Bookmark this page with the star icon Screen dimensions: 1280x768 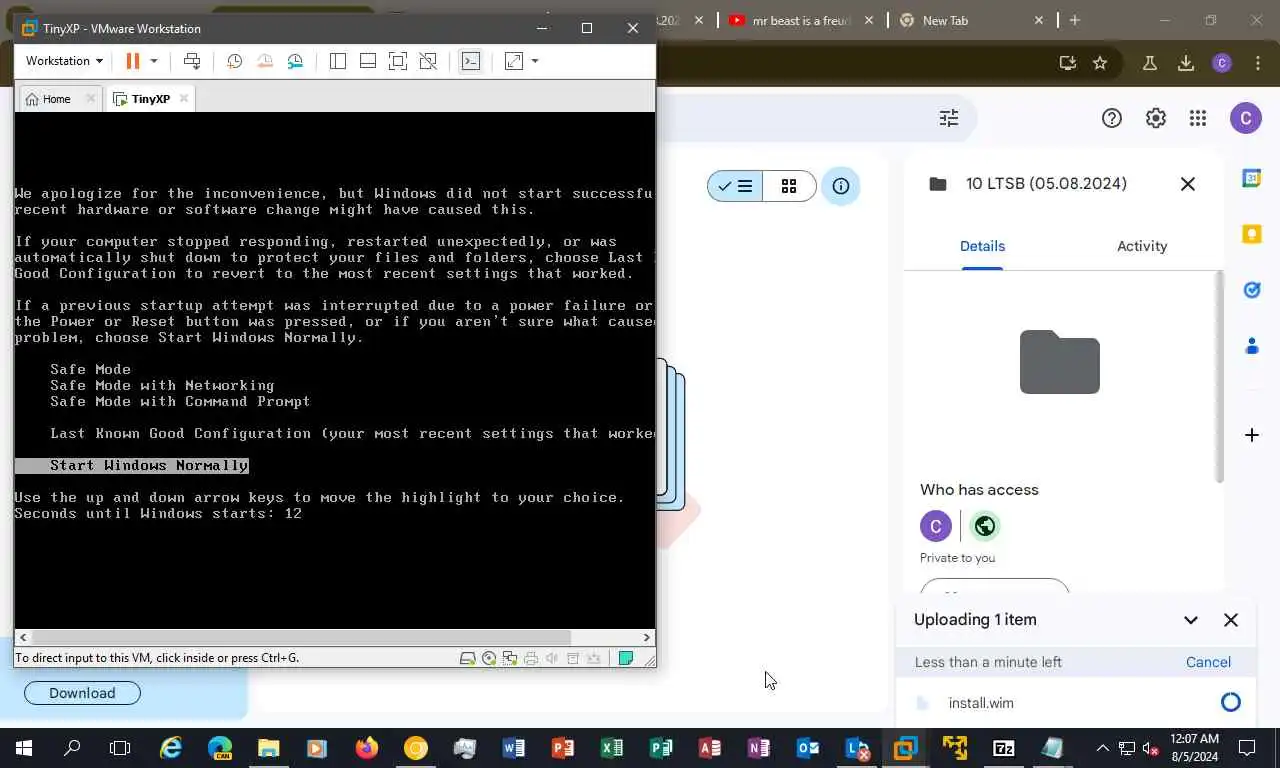tap(1100, 63)
